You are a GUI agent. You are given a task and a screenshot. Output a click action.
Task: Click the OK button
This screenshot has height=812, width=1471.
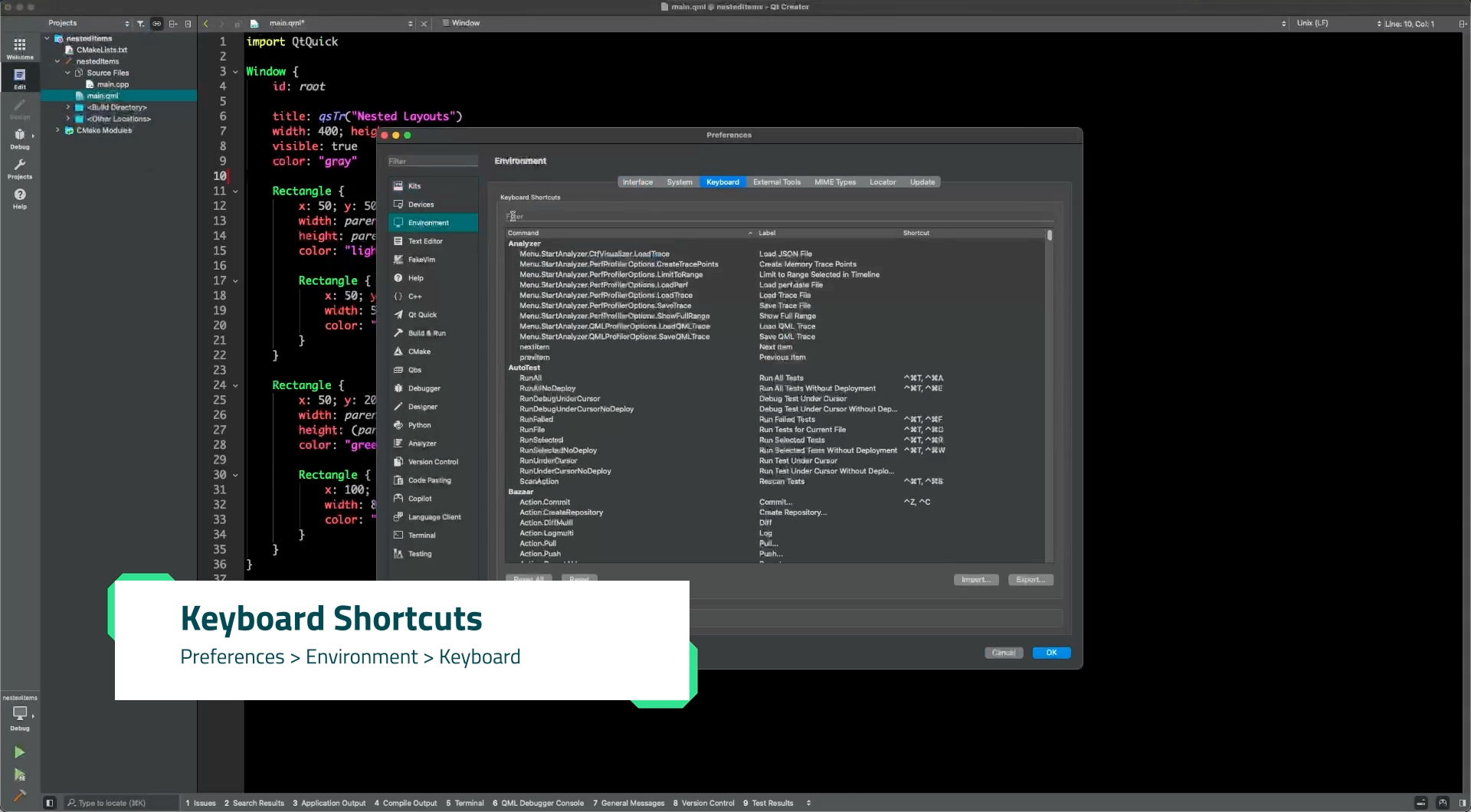pyautogui.click(x=1051, y=653)
